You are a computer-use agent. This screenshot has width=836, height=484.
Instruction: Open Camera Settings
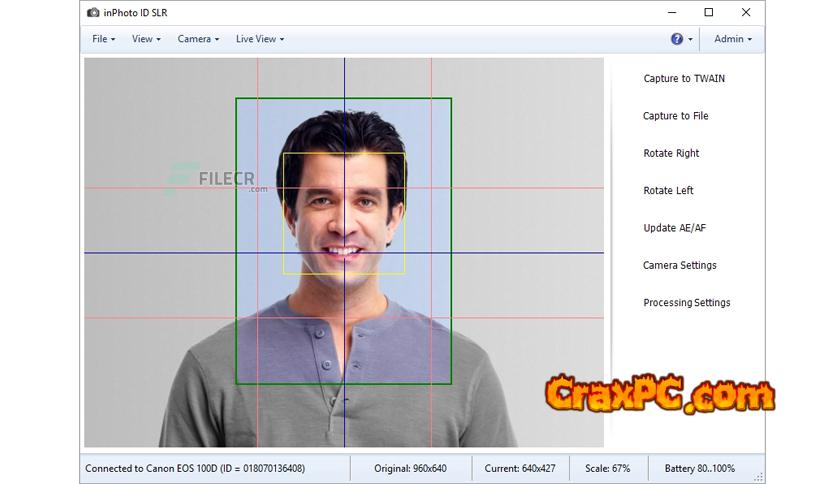point(679,265)
